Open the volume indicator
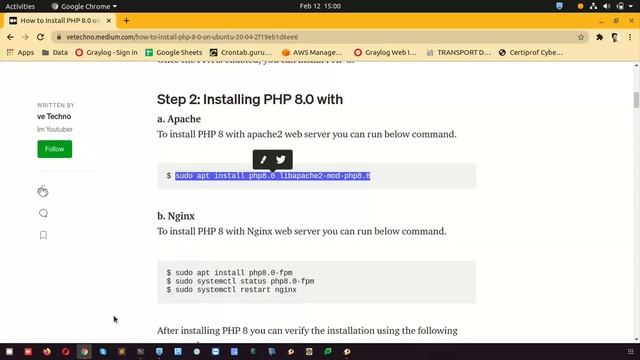This screenshot has height=360, width=640. [x=607, y=6]
